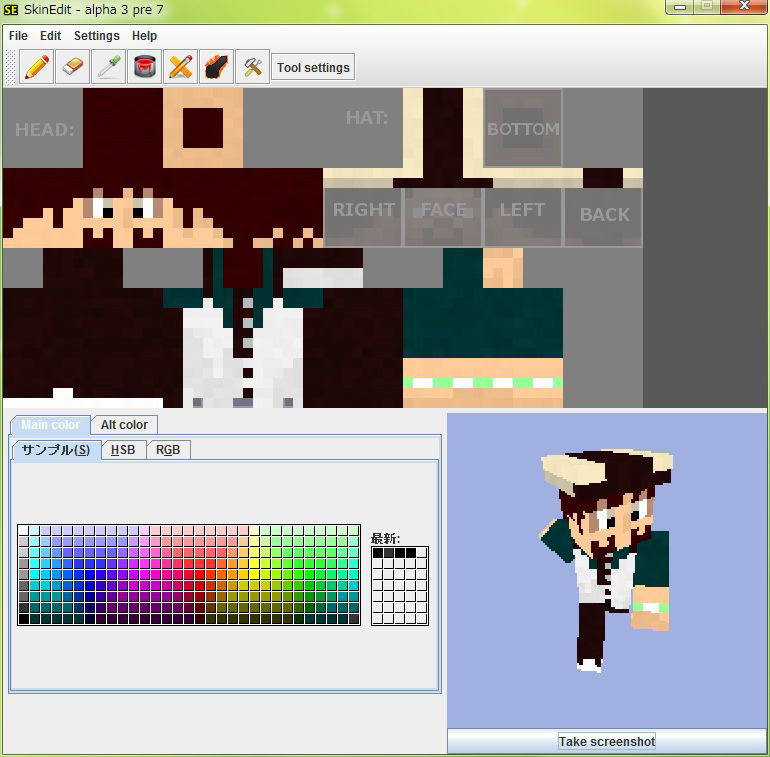Image resolution: width=770 pixels, height=757 pixels.
Task: Pick the black swatch at palette bottom-left
Action: coord(23,619)
